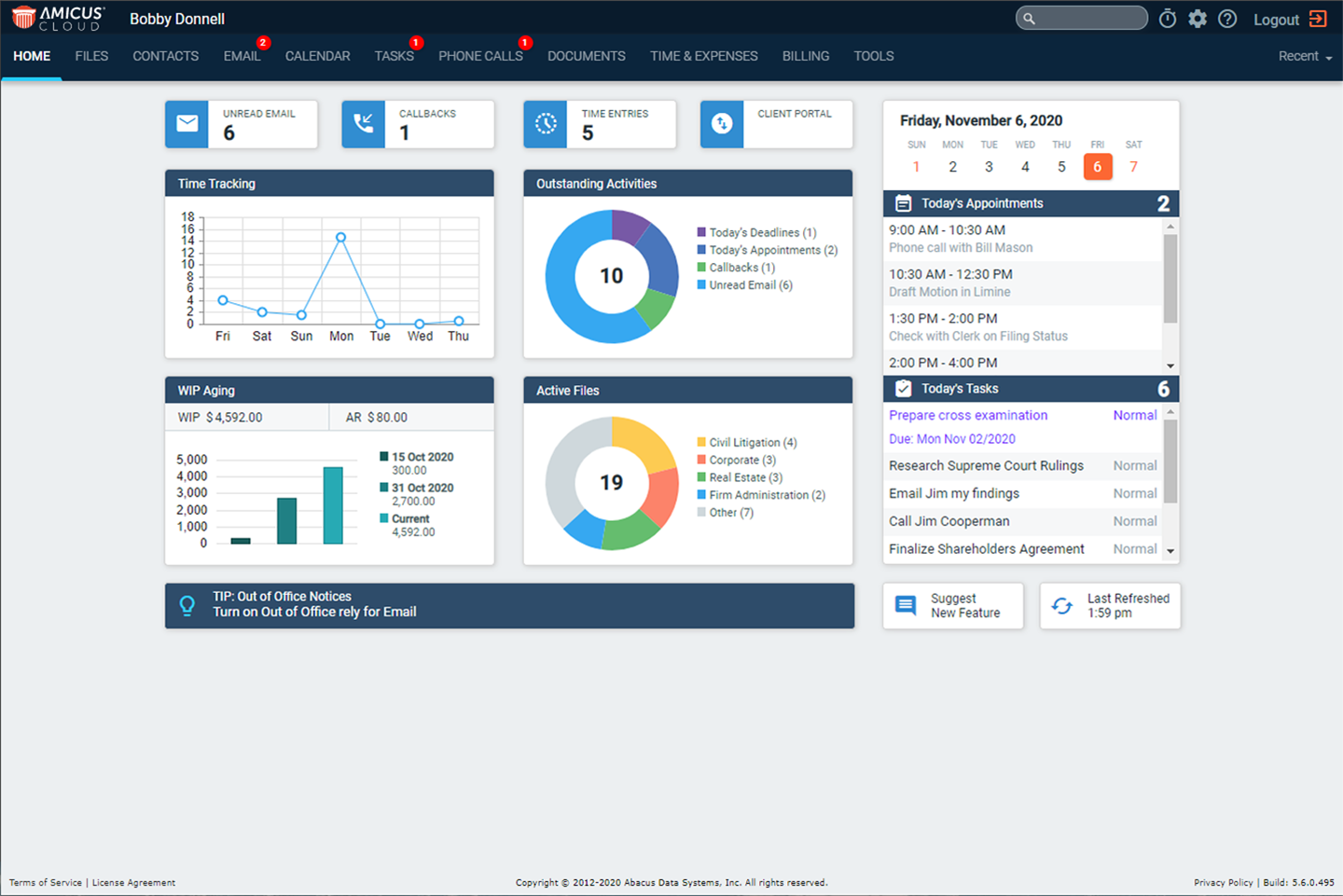Image resolution: width=1343 pixels, height=896 pixels.
Task: Click the tasks list scroll up arrow
Action: click(x=1170, y=411)
